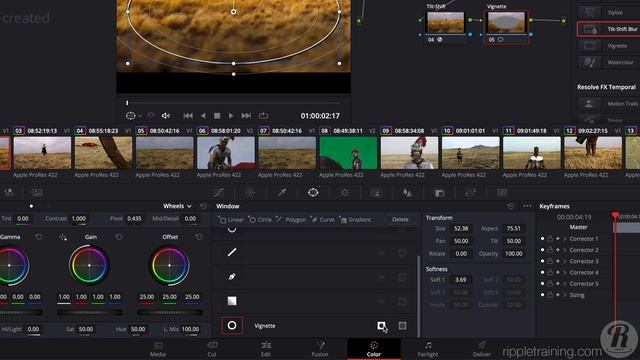Enable the Corrector 3 track dot
The height and width of the screenshot is (360, 640).
pos(542,261)
